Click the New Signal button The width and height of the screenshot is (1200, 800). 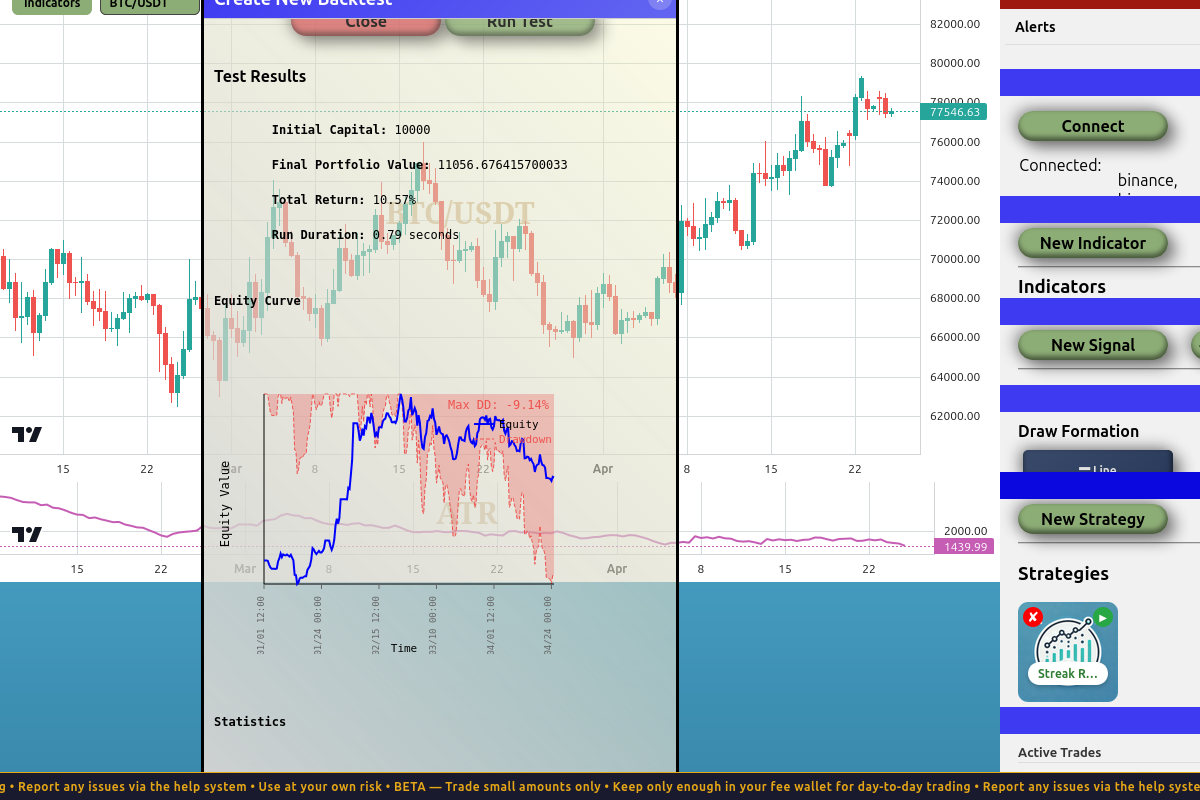tap(1093, 345)
